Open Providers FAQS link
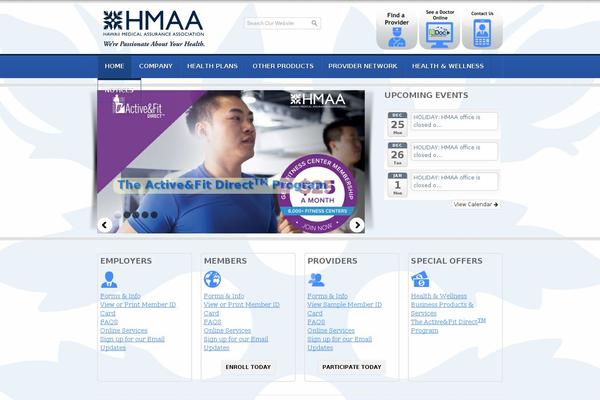This screenshot has width=600, height=400. [316, 322]
